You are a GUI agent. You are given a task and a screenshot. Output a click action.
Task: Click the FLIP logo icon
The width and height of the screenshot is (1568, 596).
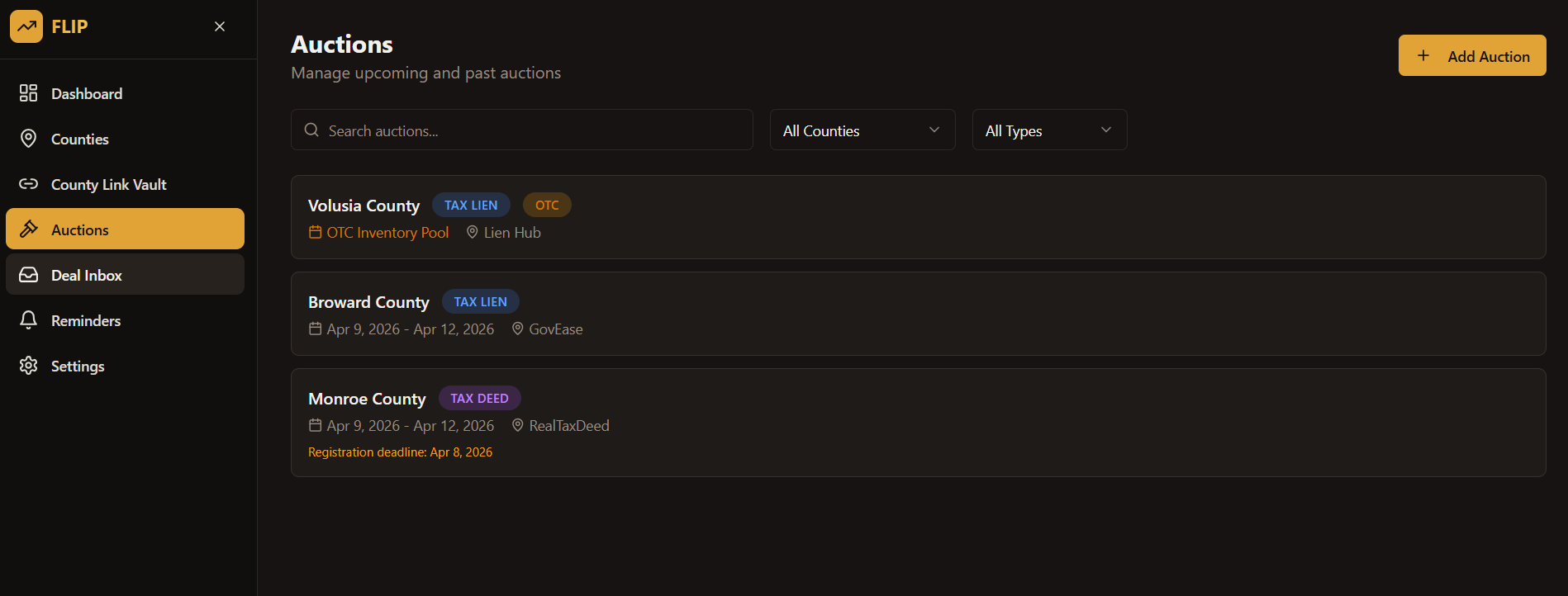[x=26, y=26]
